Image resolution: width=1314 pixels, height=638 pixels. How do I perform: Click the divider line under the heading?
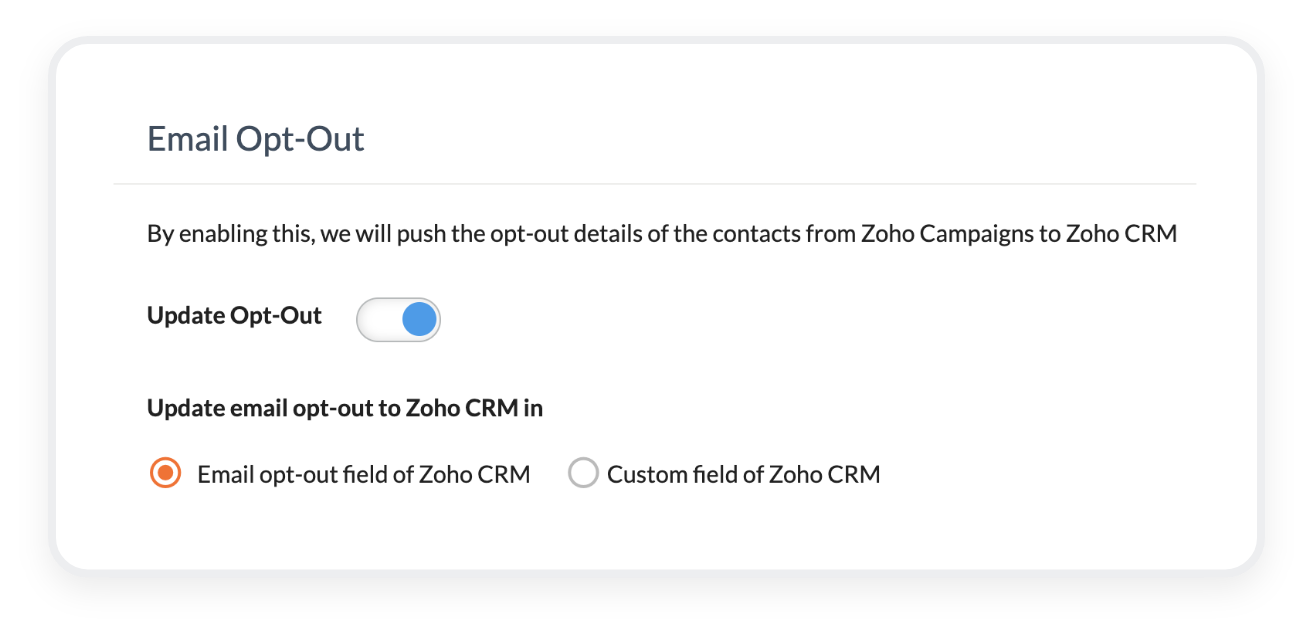(x=655, y=185)
